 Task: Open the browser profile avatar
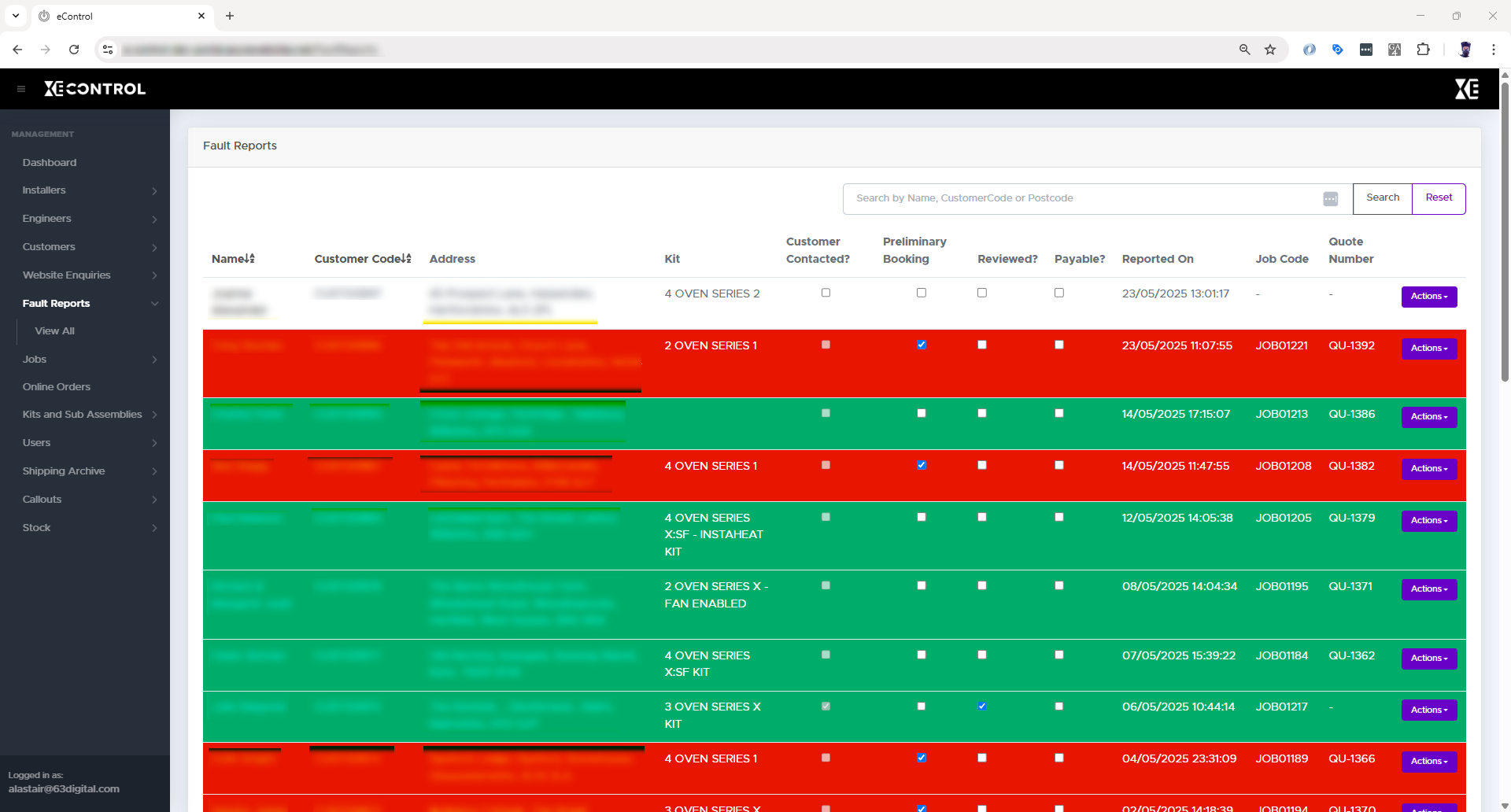(x=1465, y=50)
